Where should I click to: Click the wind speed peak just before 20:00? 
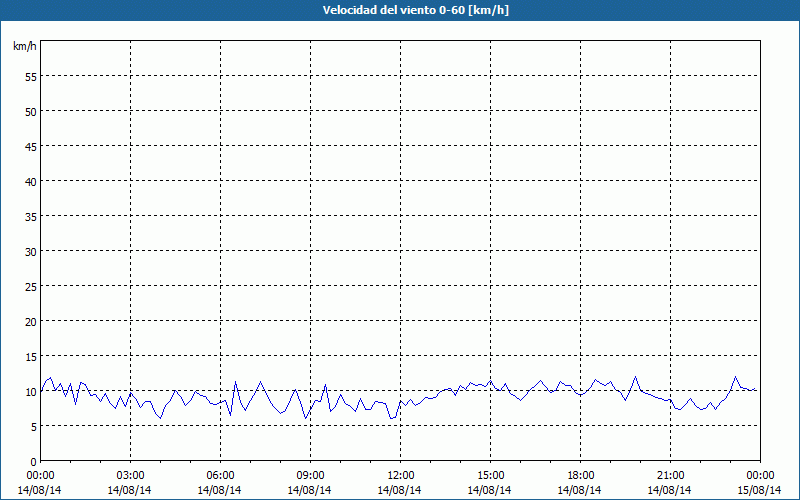coord(635,377)
